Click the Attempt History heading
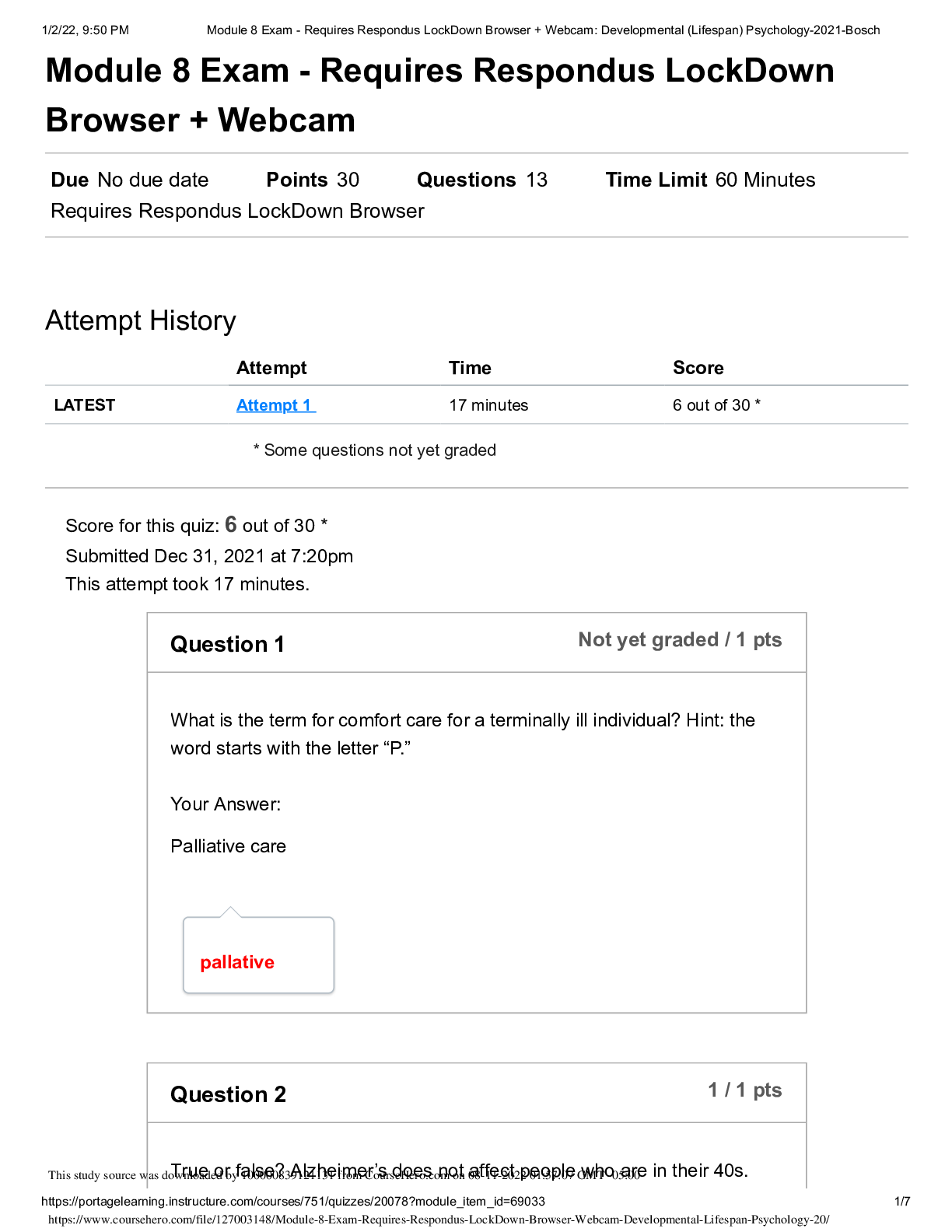This screenshot has width=952, height=1232. pos(141,320)
